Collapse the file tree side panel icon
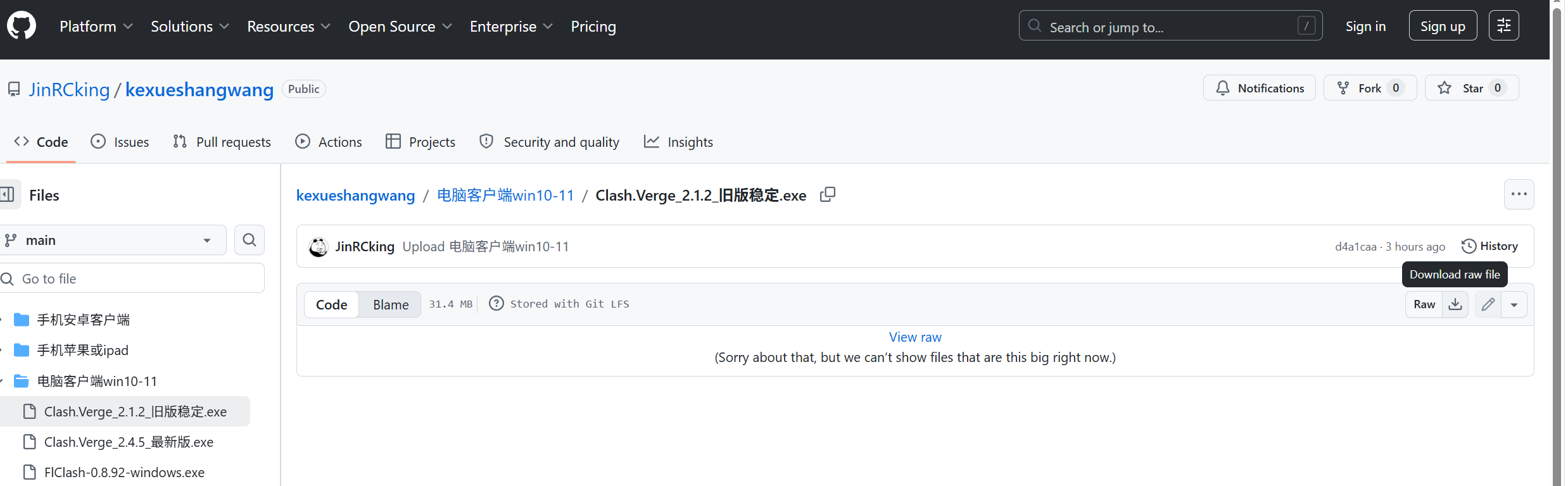Viewport: 1568px width, 486px height. pos(8,195)
